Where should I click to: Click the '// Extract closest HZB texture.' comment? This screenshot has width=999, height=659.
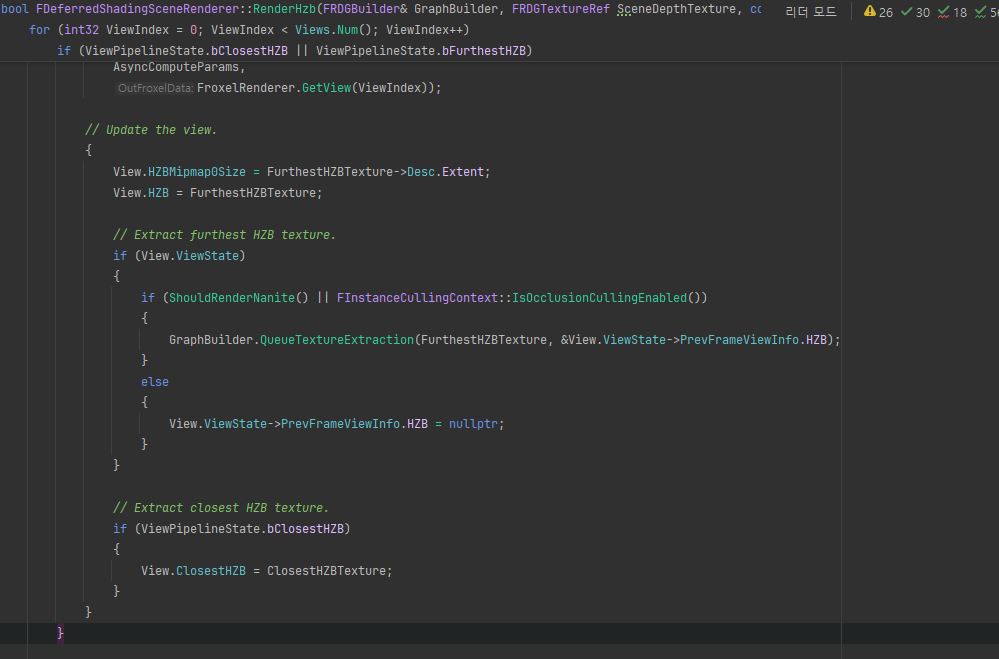pos(221,508)
